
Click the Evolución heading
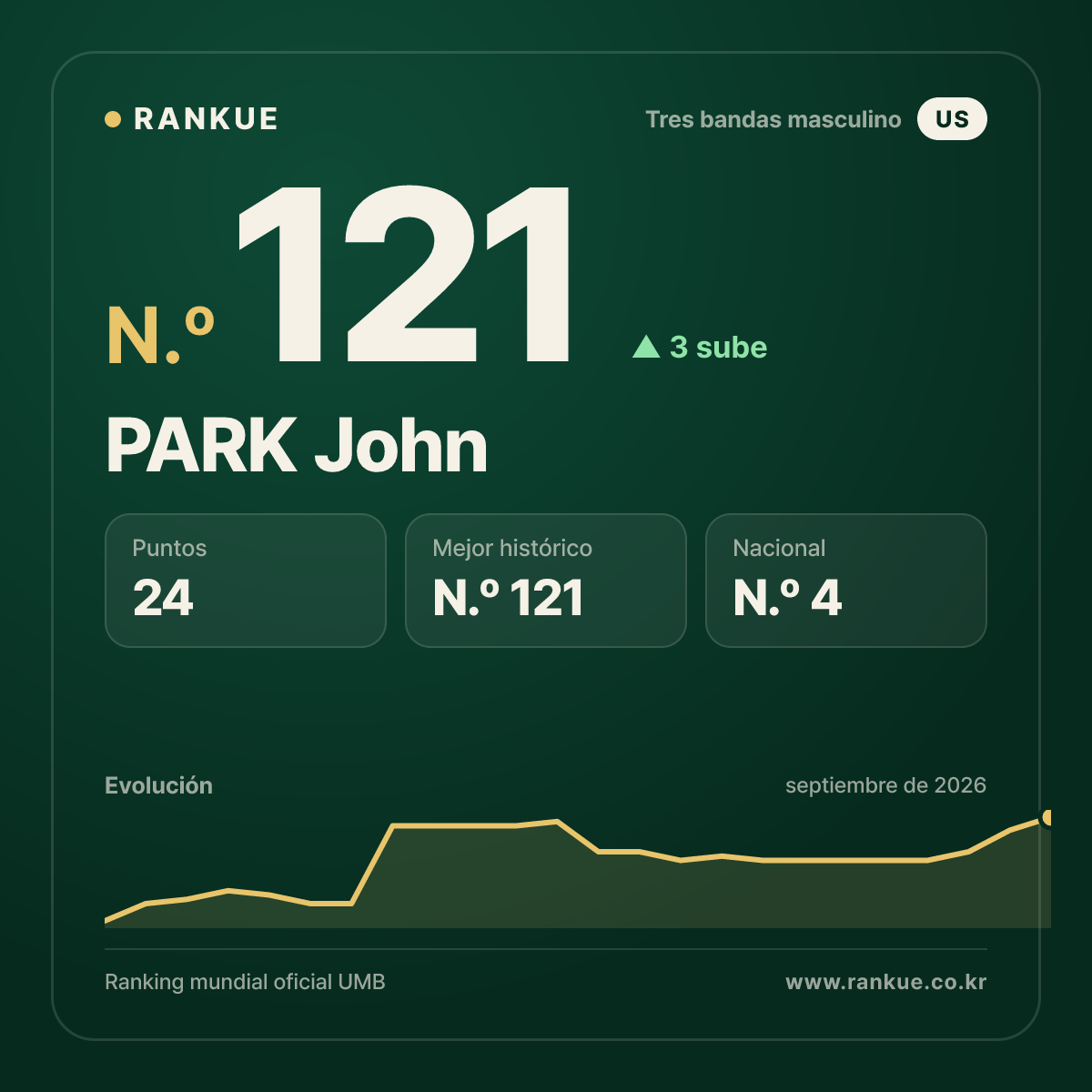158,785
